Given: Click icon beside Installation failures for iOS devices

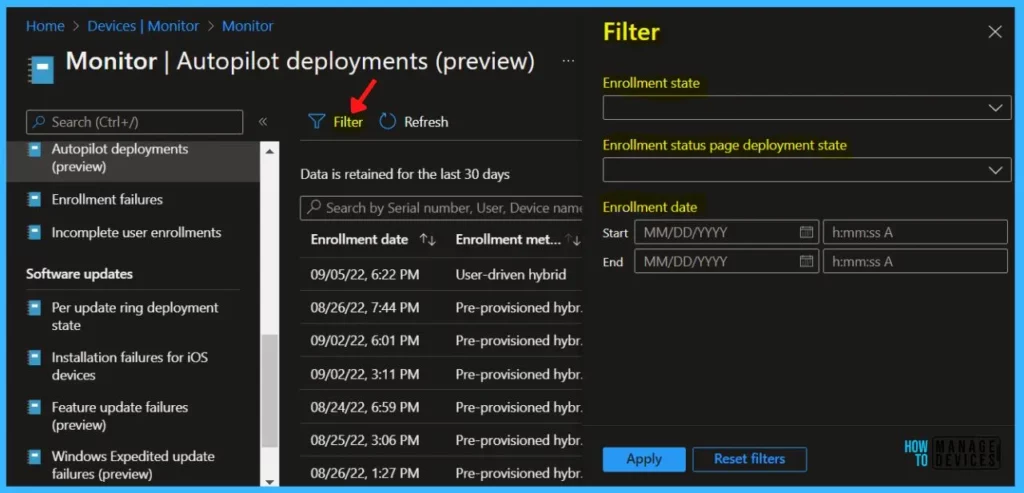Looking at the screenshot, I should pyautogui.click(x=34, y=357).
